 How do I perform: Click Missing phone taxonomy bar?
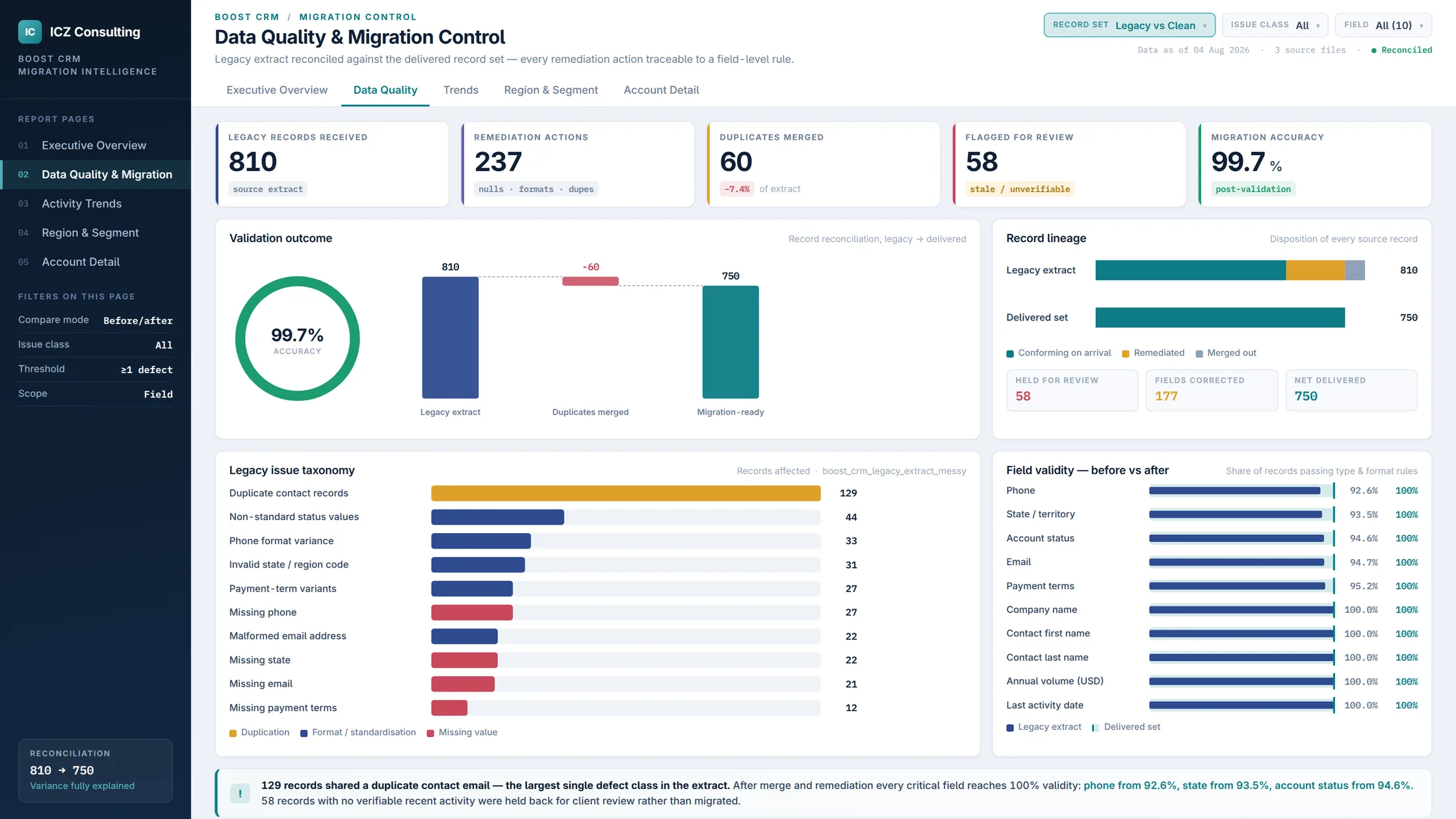pos(472,612)
